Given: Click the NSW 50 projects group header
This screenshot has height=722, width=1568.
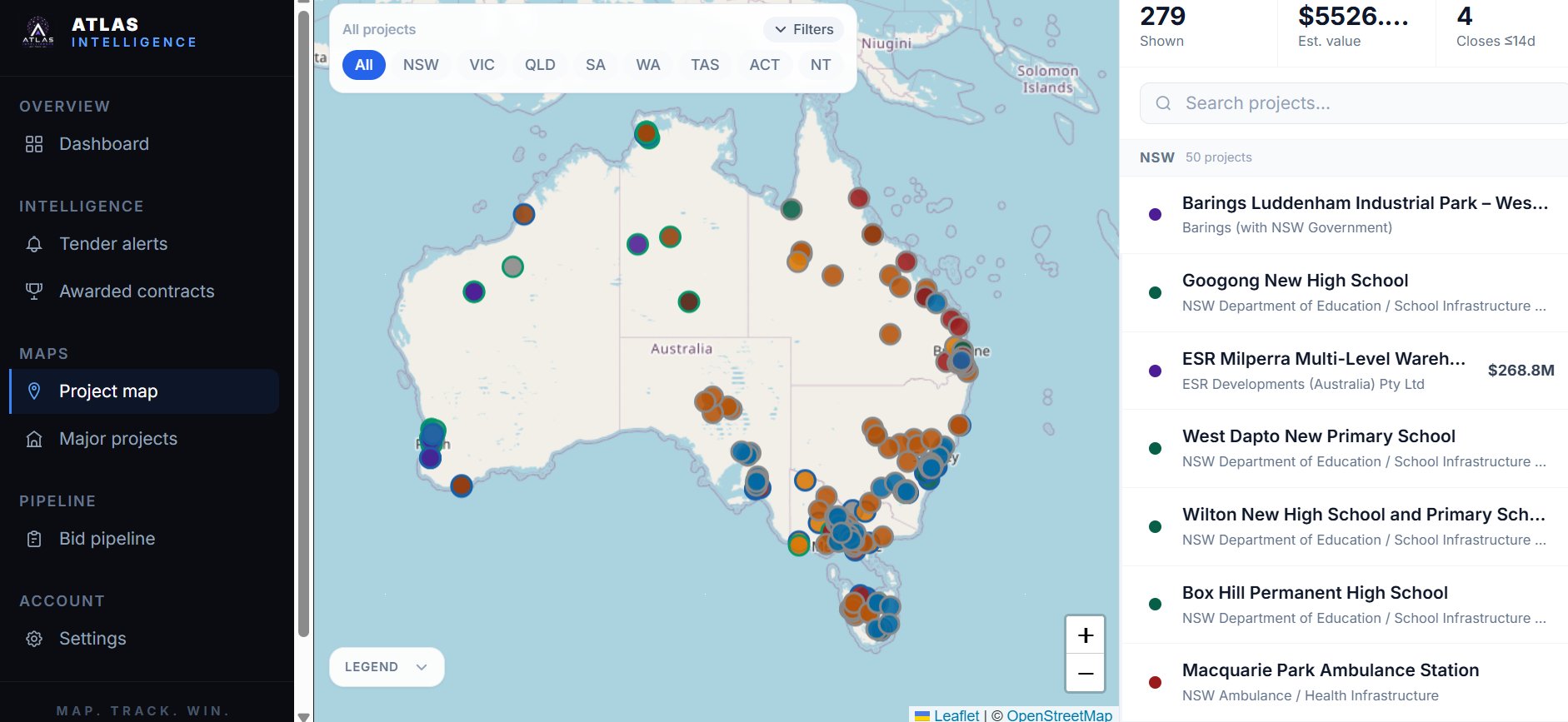Looking at the screenshot, I should click(x=1344, y=157).
